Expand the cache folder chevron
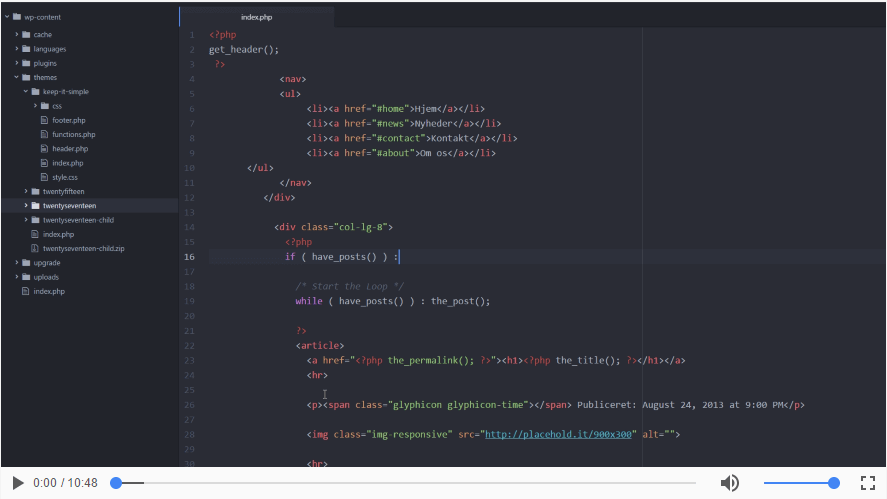The height and width of the screenshot is (499, 887). (x=17, y=35)
